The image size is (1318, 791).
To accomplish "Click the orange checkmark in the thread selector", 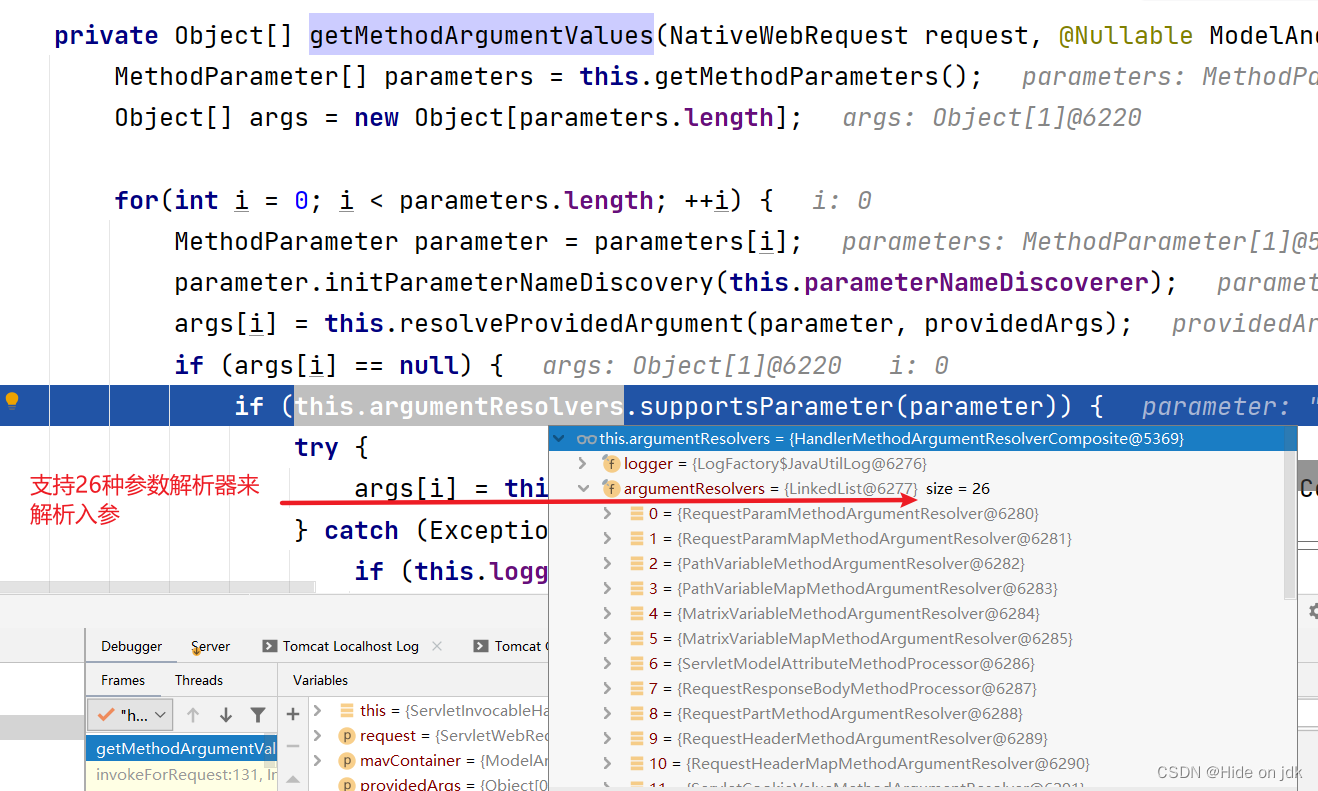I will [x=104, y=714].
